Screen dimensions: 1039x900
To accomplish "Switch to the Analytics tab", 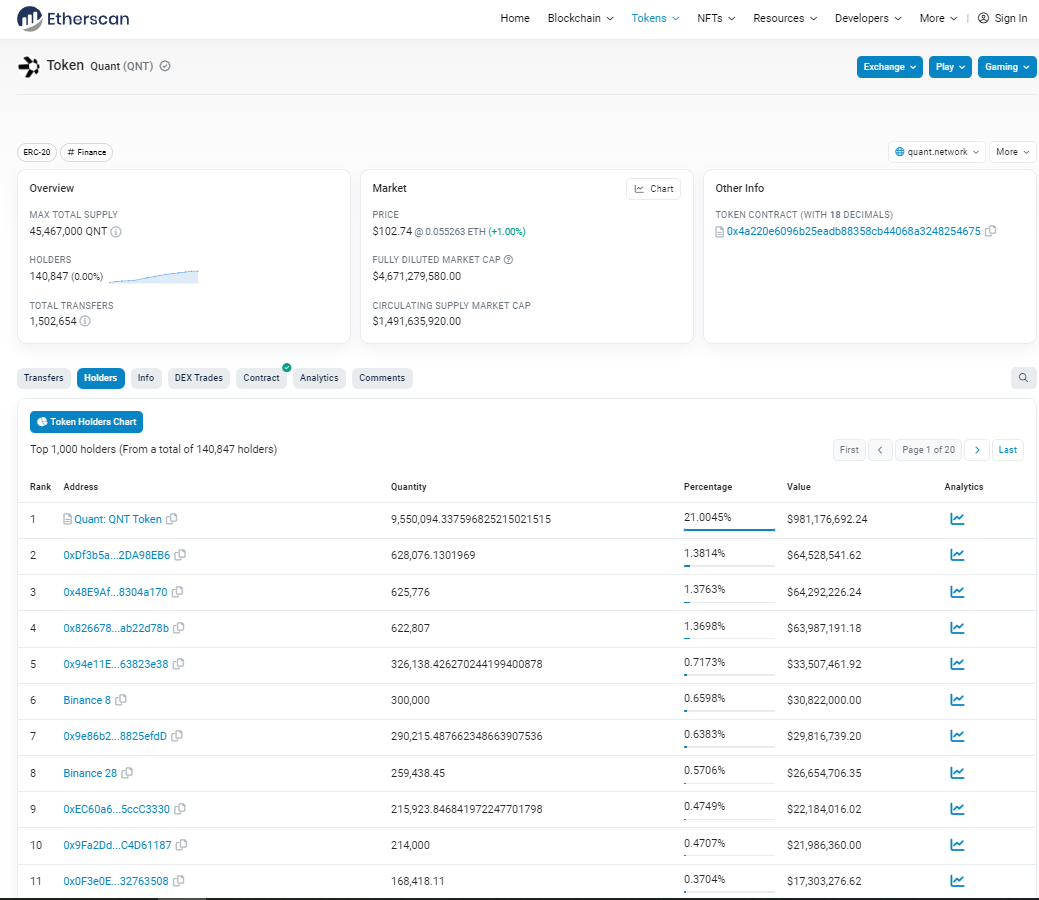I will click(319, 378).
